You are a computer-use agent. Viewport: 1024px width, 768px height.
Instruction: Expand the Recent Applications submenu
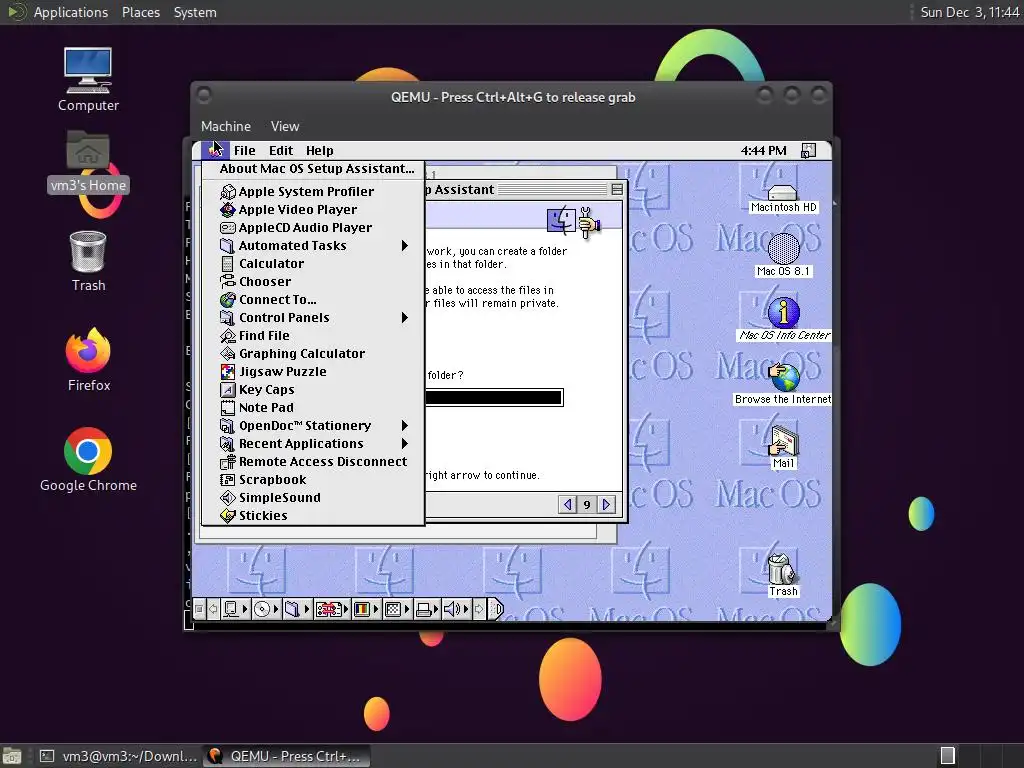pos(313,443)
